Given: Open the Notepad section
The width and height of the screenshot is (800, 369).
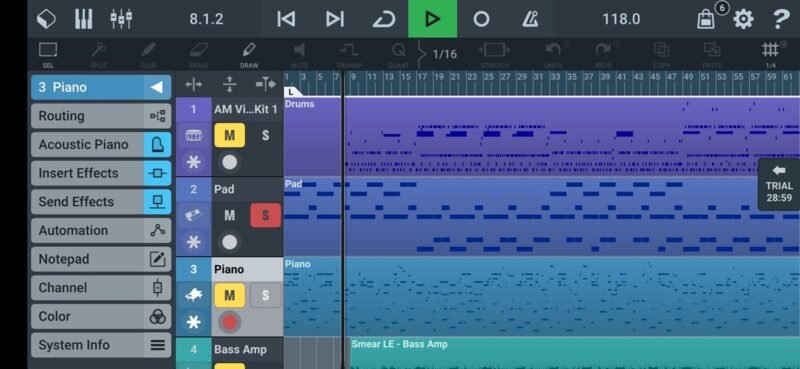Looking at the screenshot, I should [x=101, y=259].
